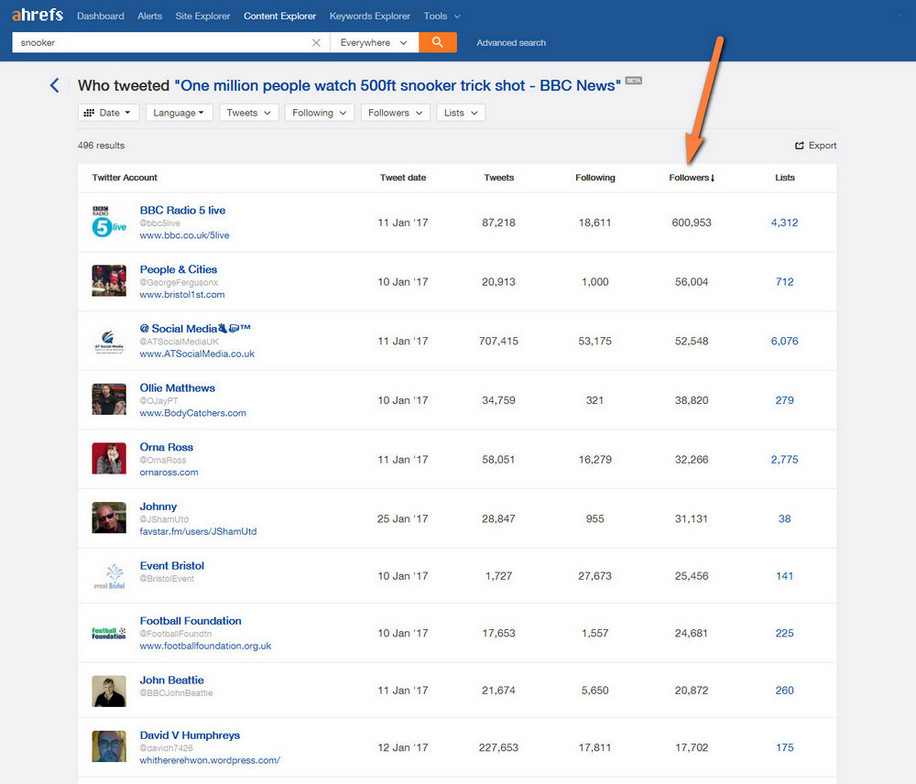916x784 pixels.
Task: Click the Football Foundation logo
Action: pyautogui.click(x=109, y=633)
